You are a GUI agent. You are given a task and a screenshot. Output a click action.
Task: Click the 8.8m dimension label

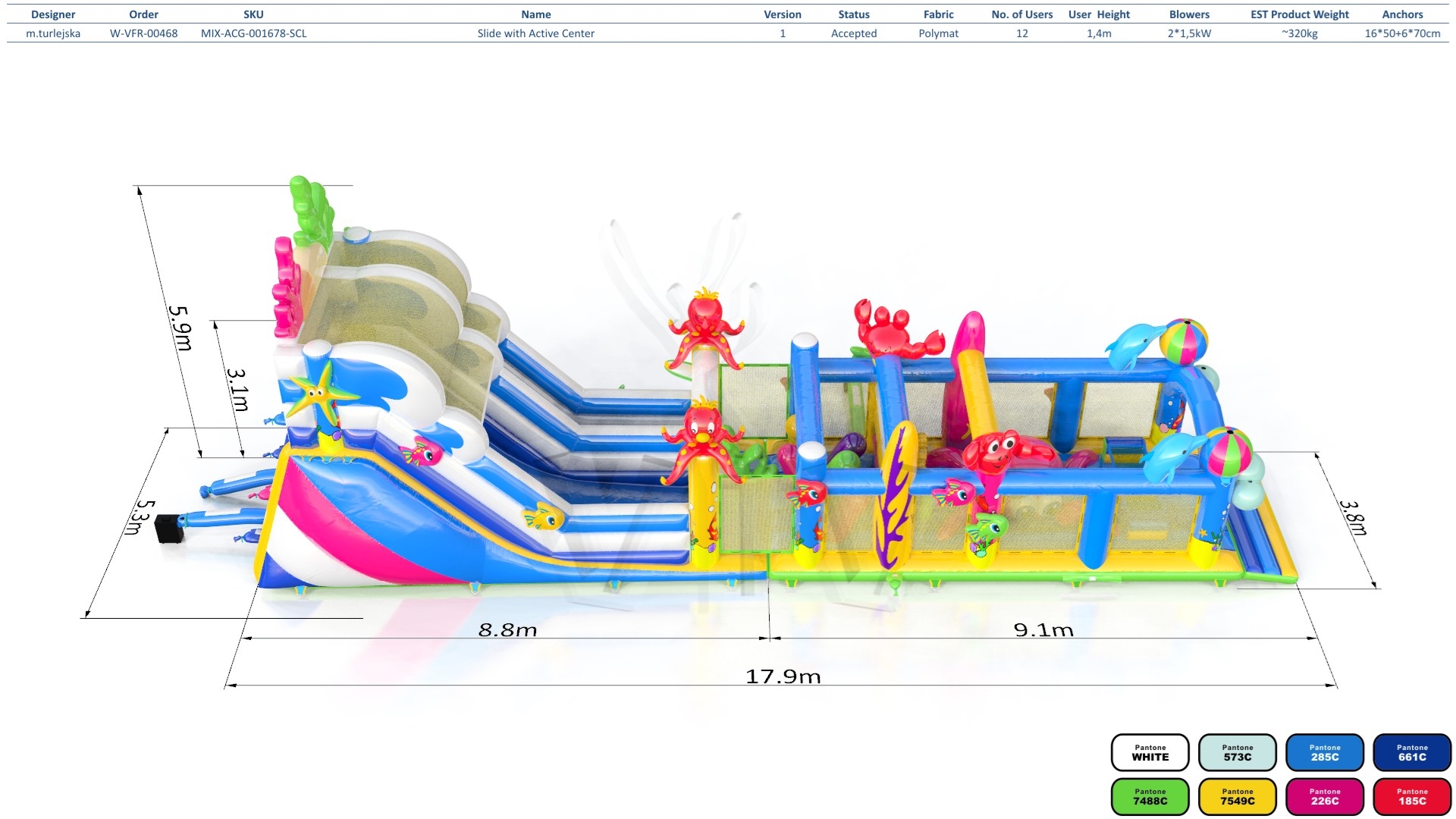(x=507, y=629)
